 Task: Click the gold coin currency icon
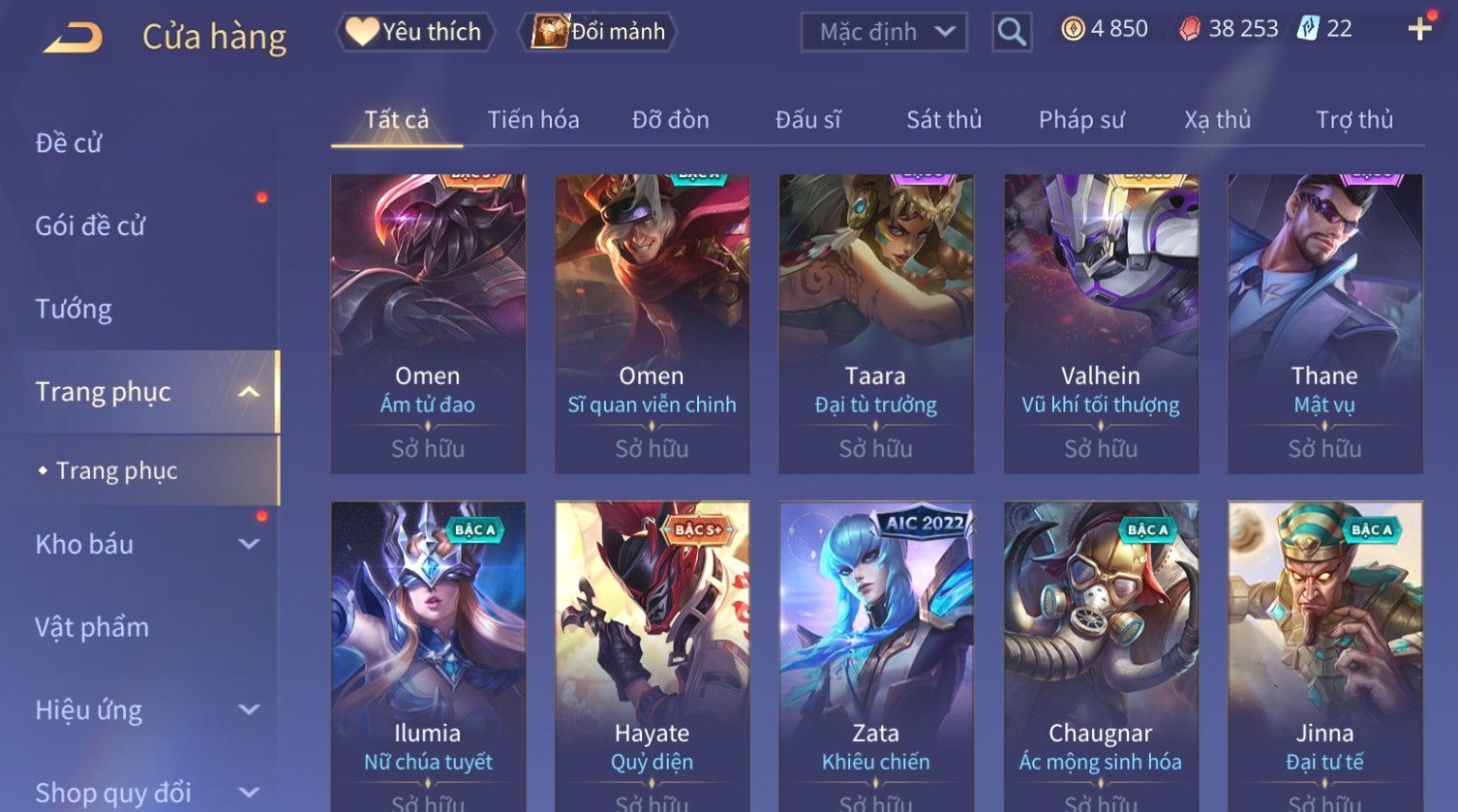(1073, 29)
